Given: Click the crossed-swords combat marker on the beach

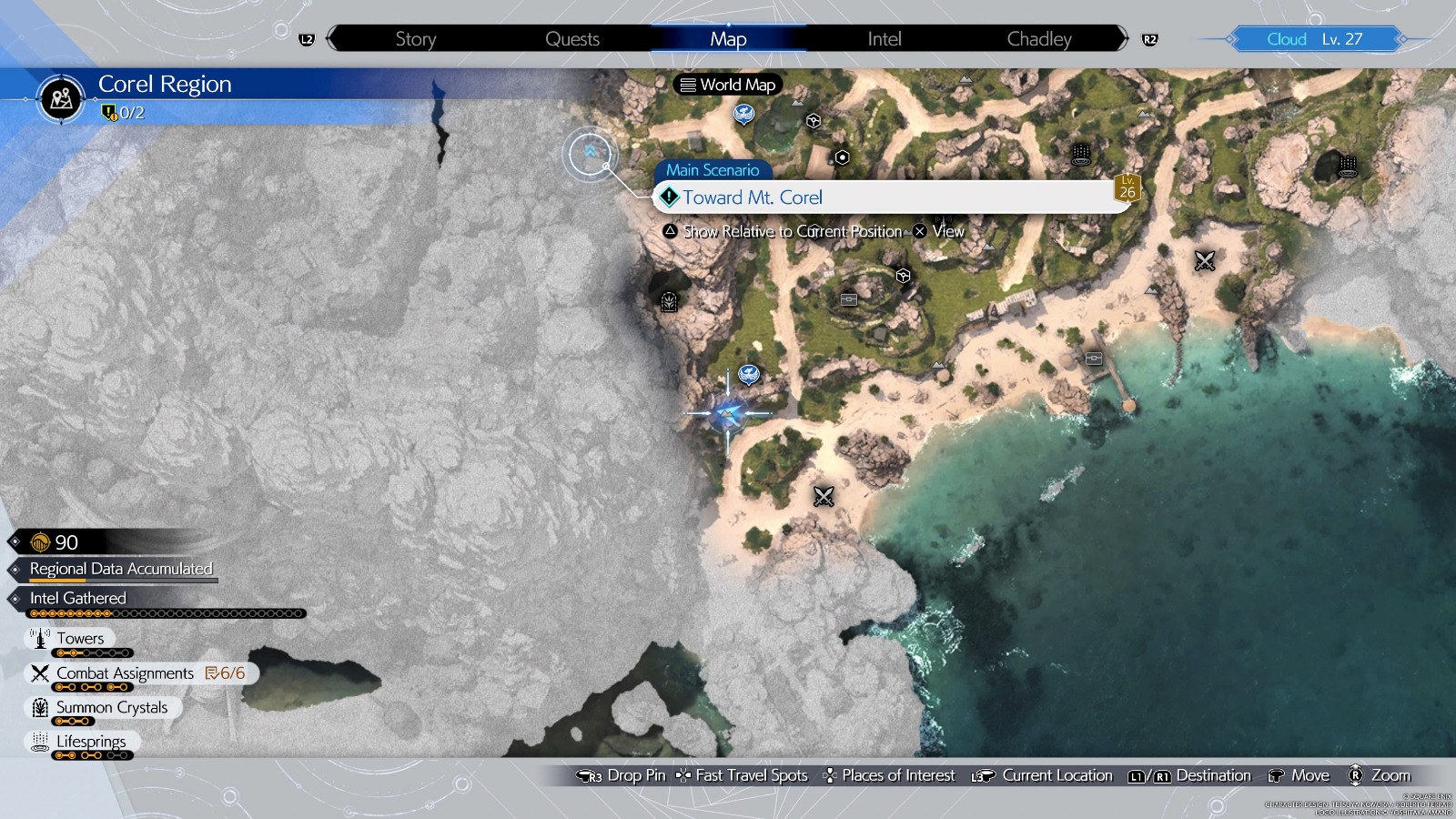Looking at the screenshot, I should (824, 497).
